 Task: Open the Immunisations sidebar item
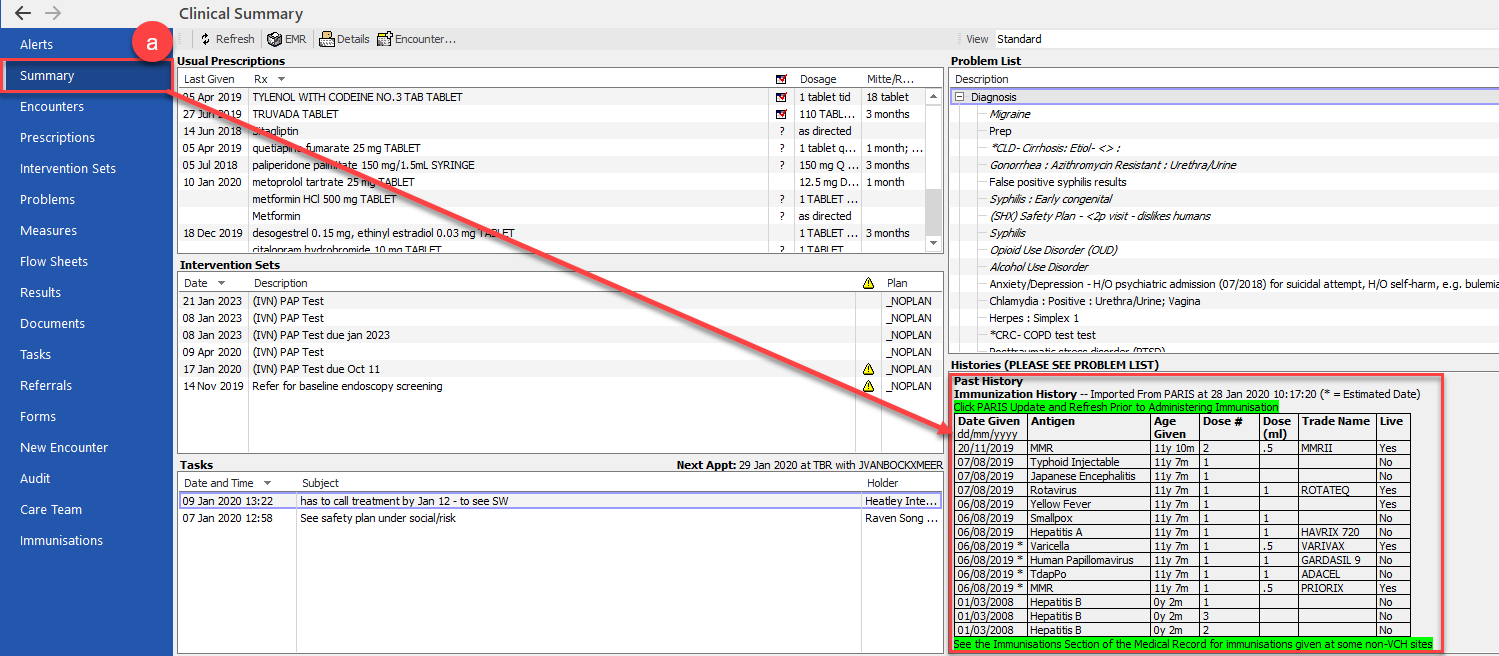coord(61,540)
